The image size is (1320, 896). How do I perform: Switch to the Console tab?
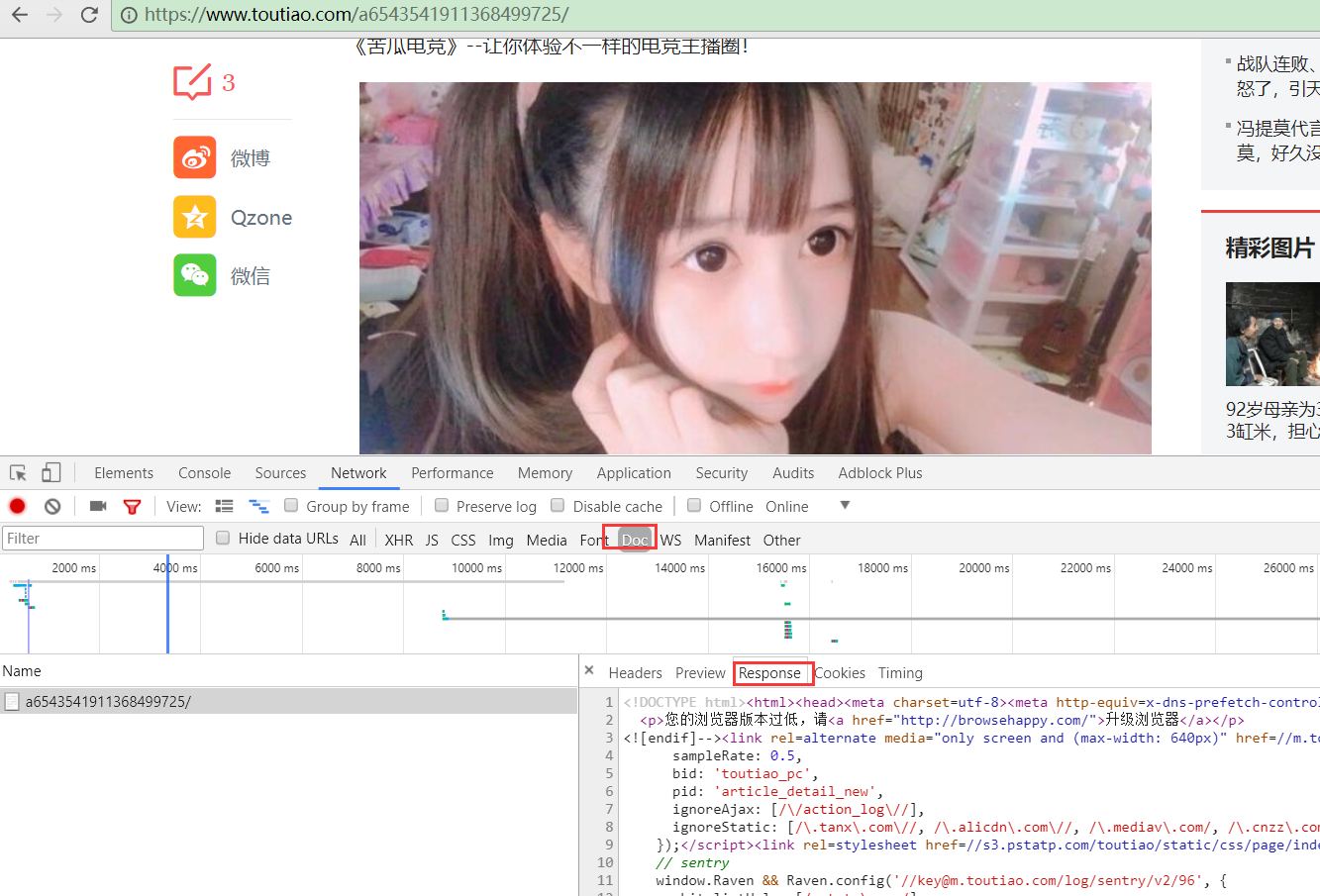(x=204, y=473)
